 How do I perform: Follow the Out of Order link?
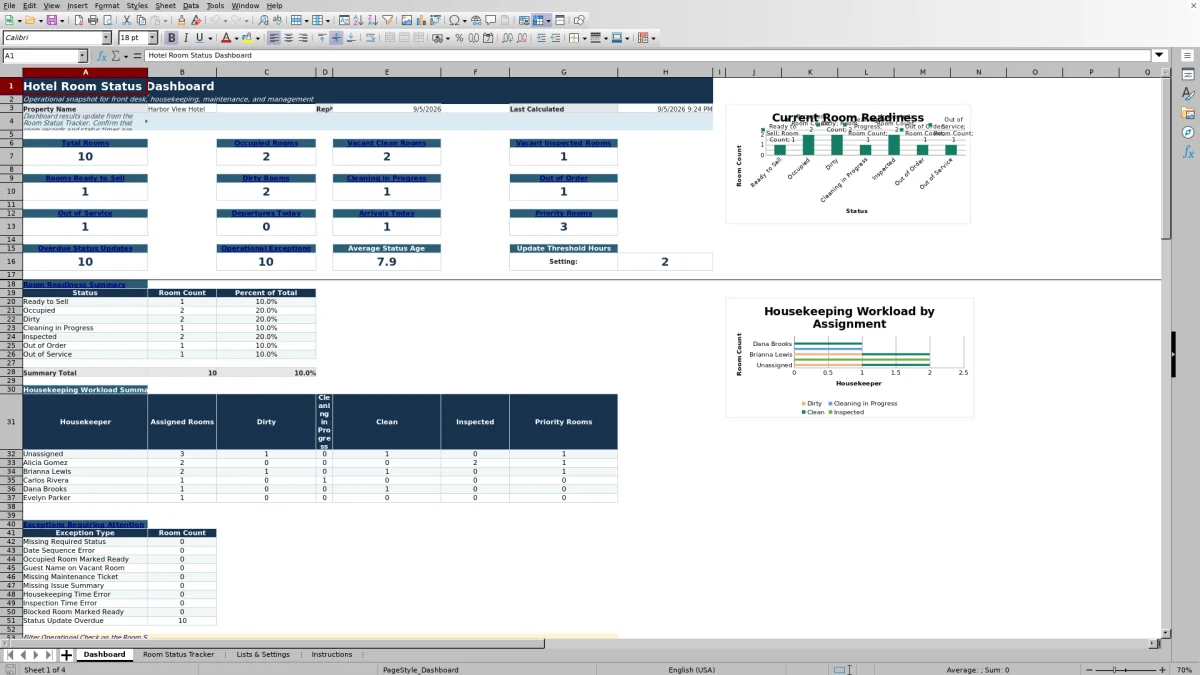click(x=563, y=178)
